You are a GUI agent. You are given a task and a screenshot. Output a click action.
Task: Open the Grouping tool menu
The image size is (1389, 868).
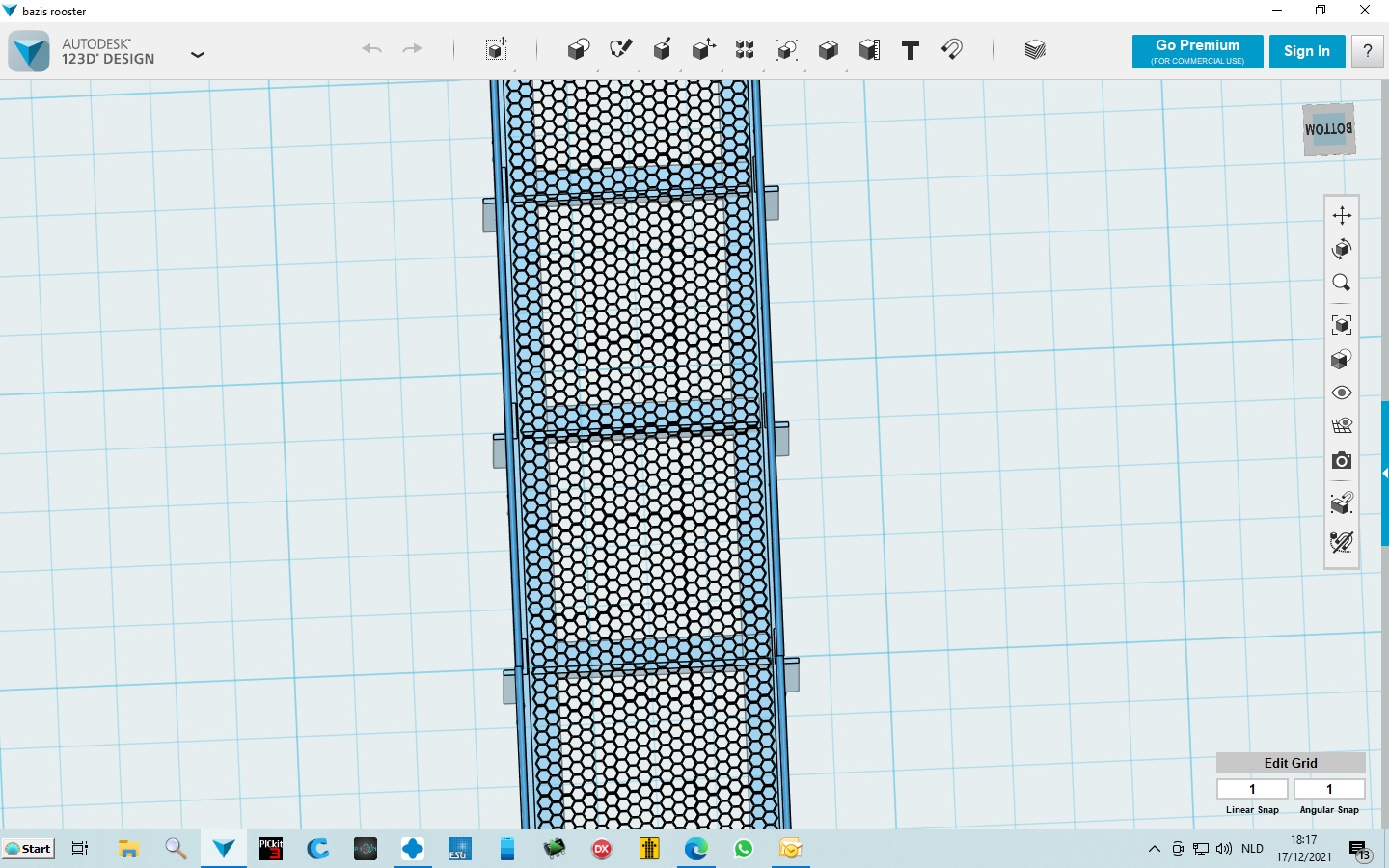point(787,49)
